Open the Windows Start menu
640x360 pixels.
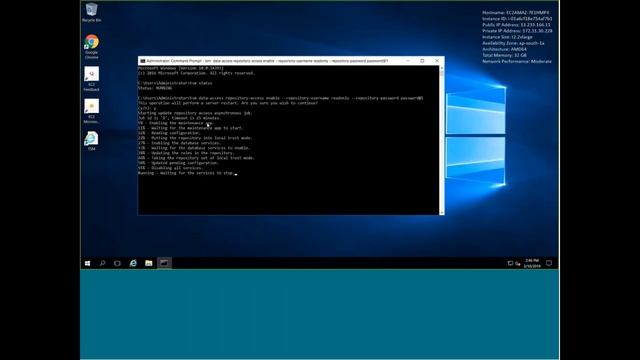(87, 263)
